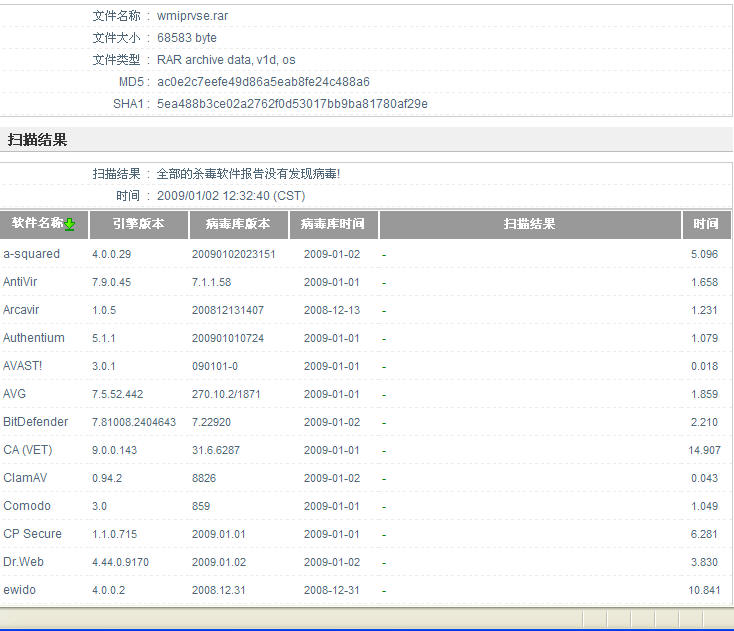Select file name wmiprvse.rar
Viewport: 734px width, 631px height.
(x=192, y=16)
